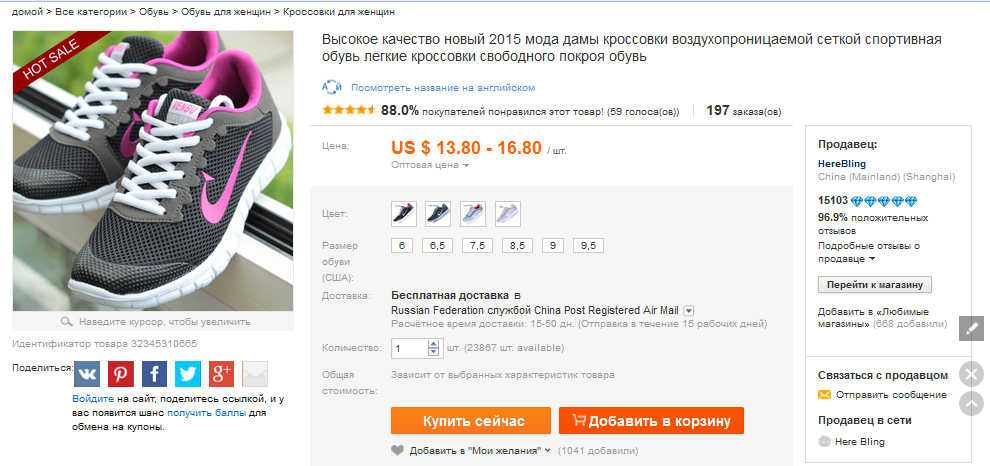Click the Купить сейчас button
This screenshot has width=990, height=466.
pyautogui.click(x=470, y=421)
